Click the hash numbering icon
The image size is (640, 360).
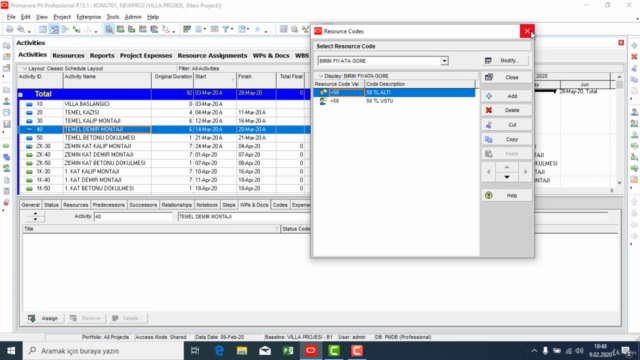(257, 29)
